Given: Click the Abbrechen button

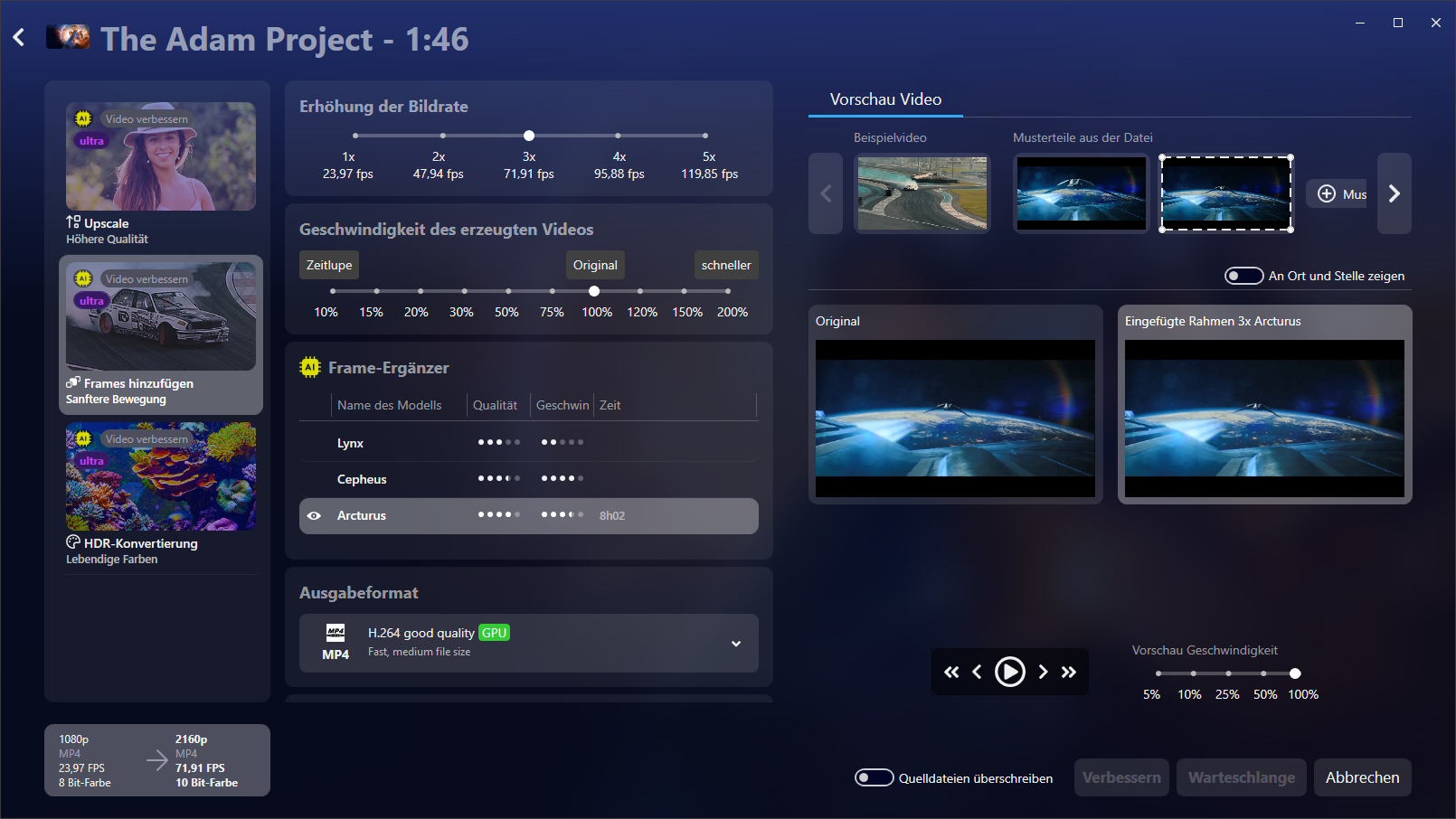Looking at the screenshot, I should tap(1362, 777).
